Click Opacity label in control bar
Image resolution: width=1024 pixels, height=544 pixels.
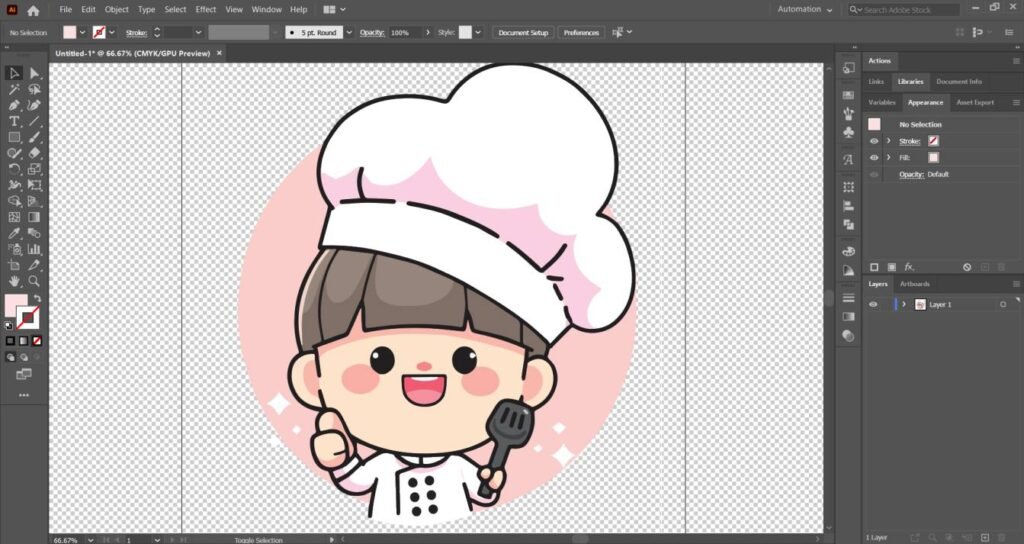(372, 33)
